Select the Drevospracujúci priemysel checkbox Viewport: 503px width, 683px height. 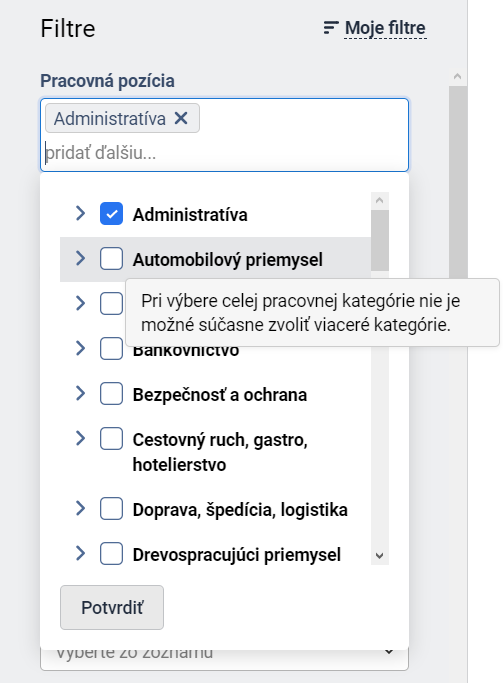click(111, 554)
